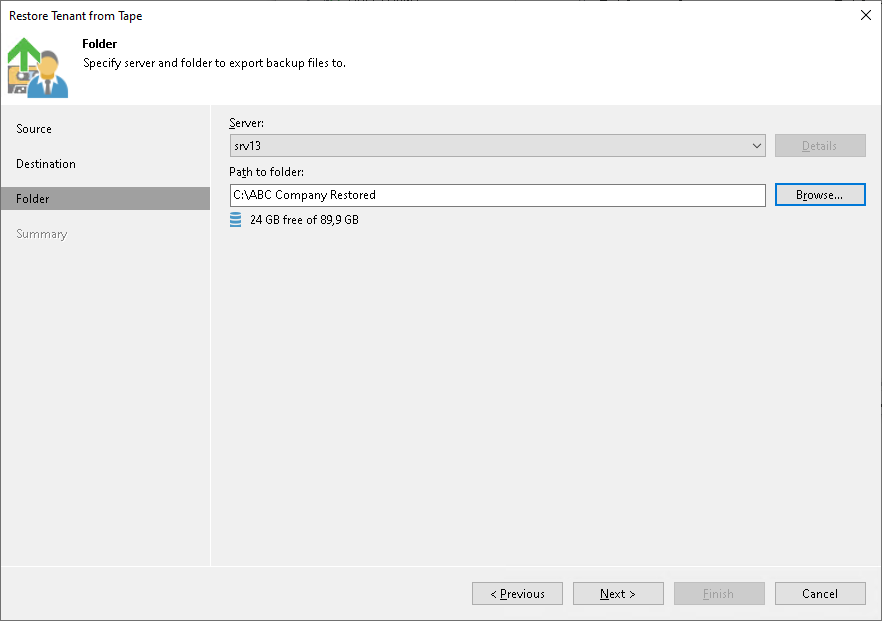Cancel the restore wizard
The height and width of the screenshot is (621, 882).
820,593
